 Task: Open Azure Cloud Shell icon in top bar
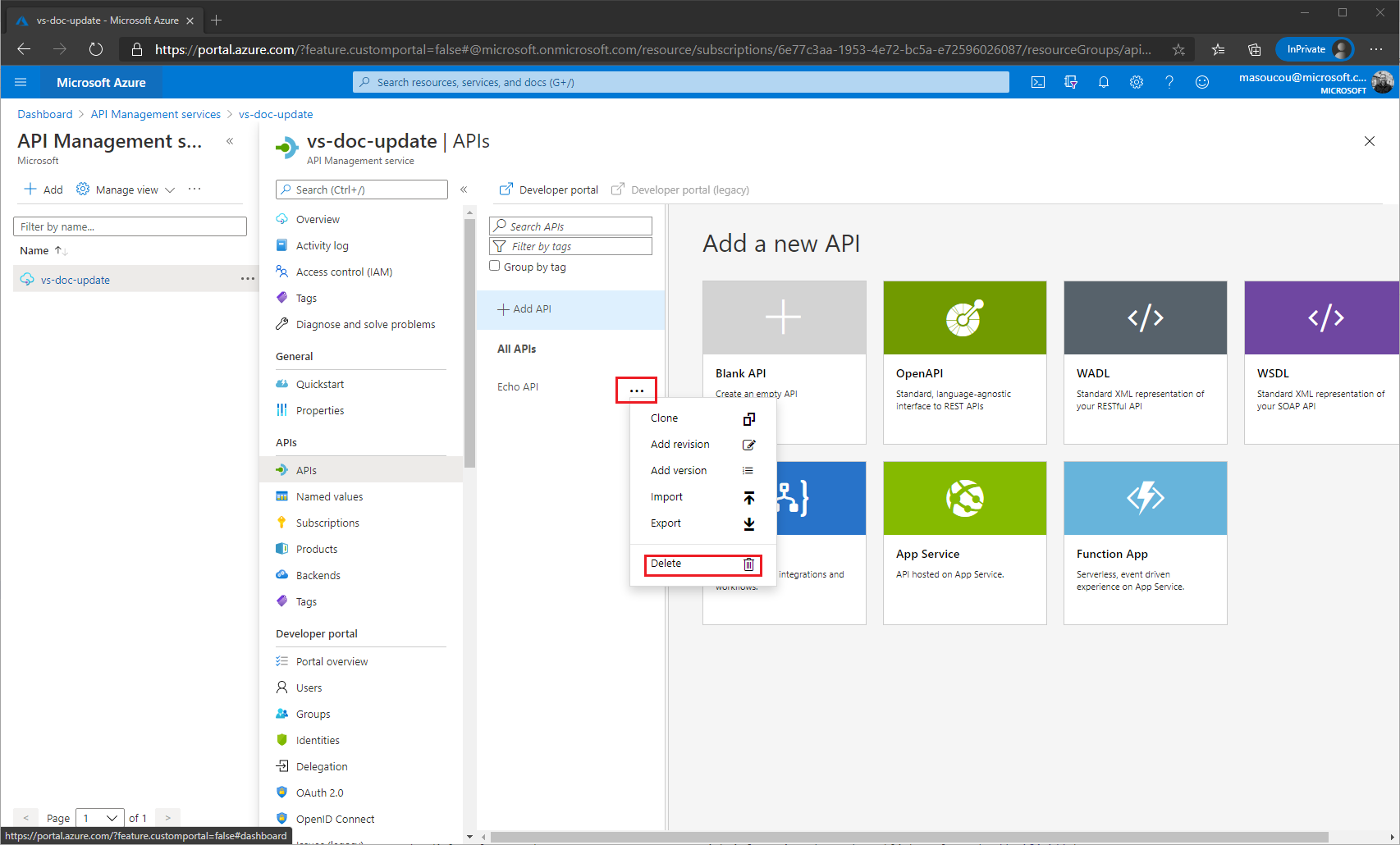pos(1038,82)
